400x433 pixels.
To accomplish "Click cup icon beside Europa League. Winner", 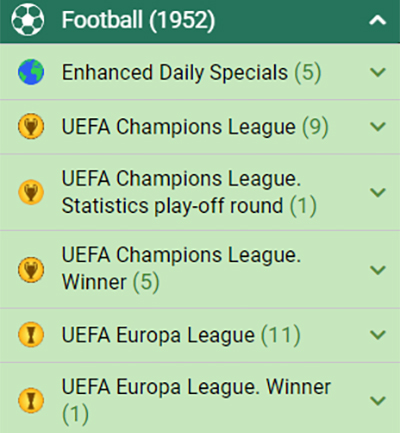I will [31, 400].
